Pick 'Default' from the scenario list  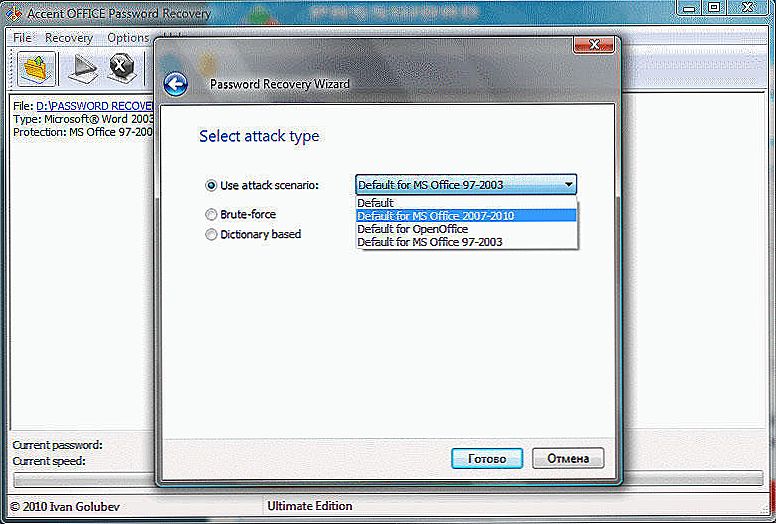pyautogui.click(x=466, y=203)
